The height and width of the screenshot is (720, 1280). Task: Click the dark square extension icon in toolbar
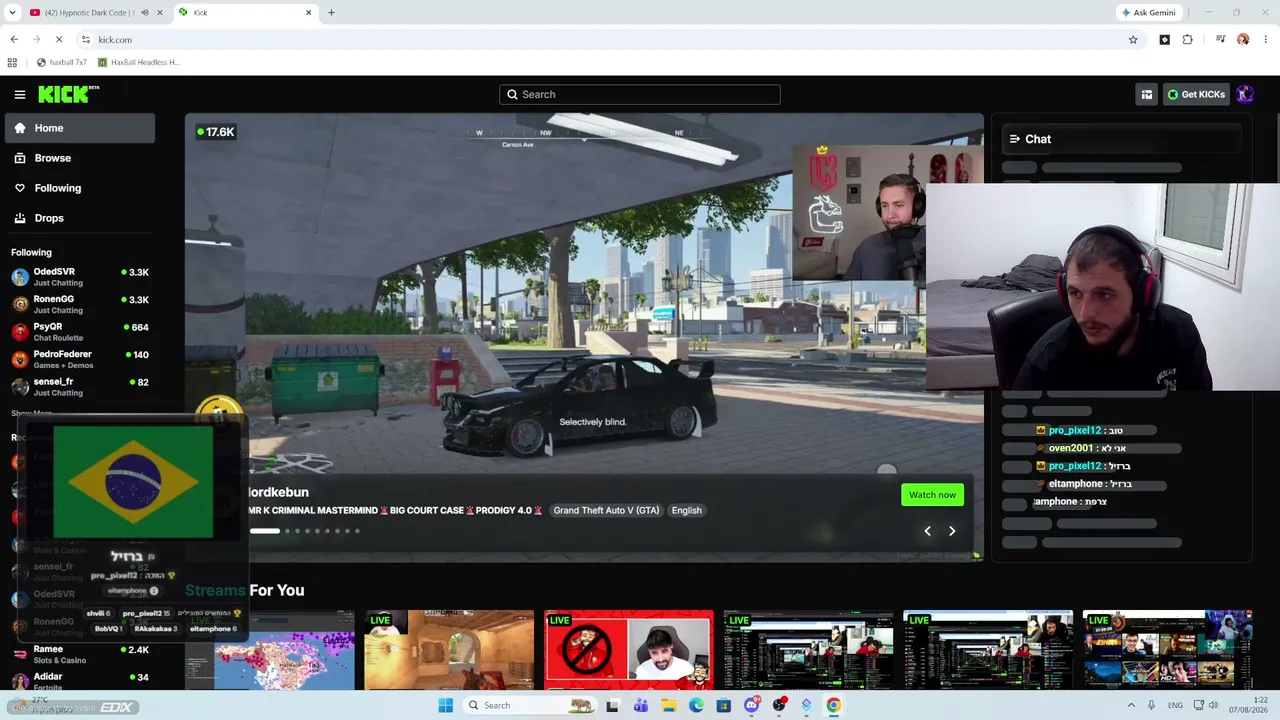[1165, 40]
